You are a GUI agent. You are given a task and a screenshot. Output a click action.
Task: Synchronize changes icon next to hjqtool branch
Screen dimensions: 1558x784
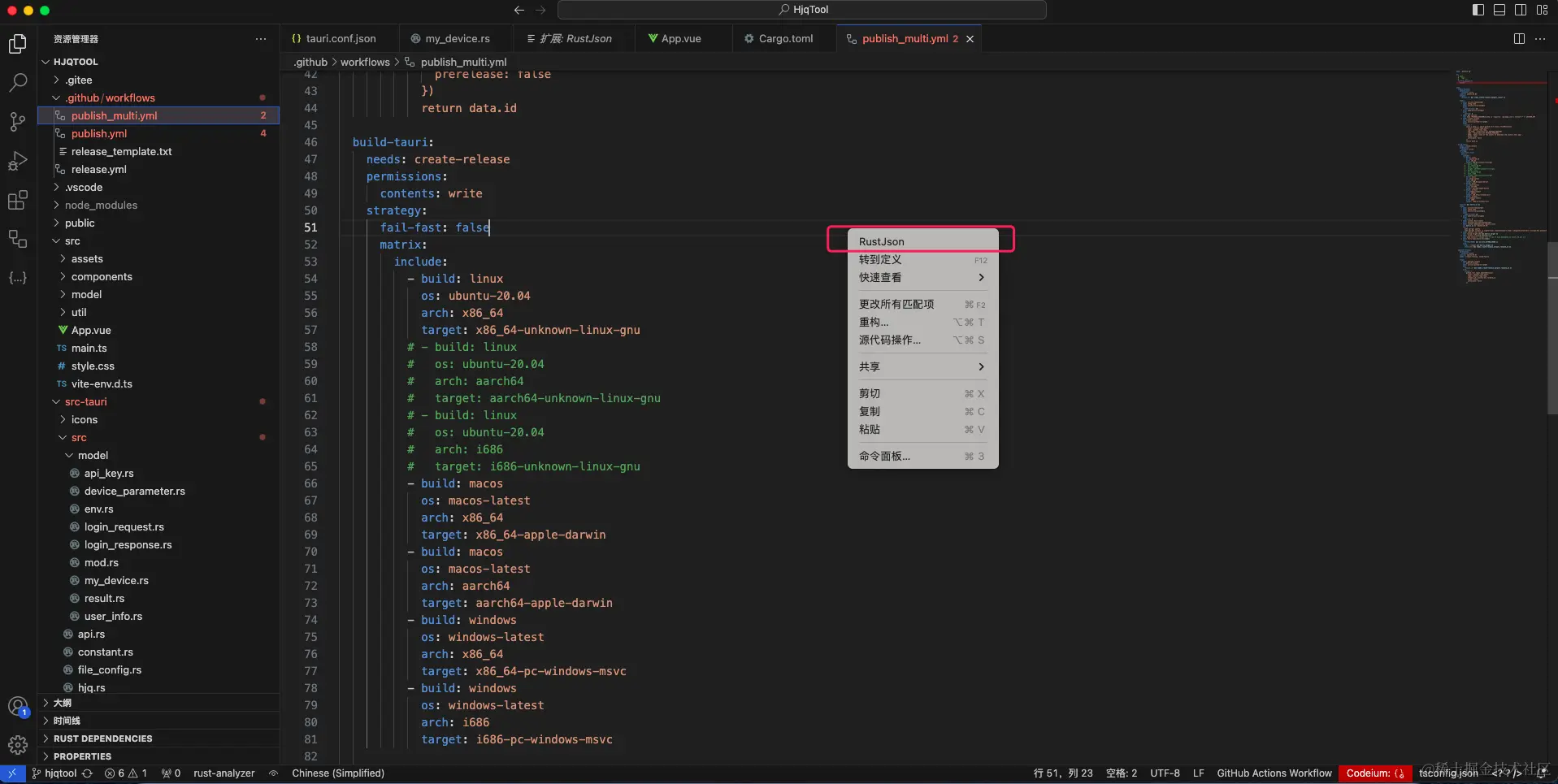tap(87, 773)
